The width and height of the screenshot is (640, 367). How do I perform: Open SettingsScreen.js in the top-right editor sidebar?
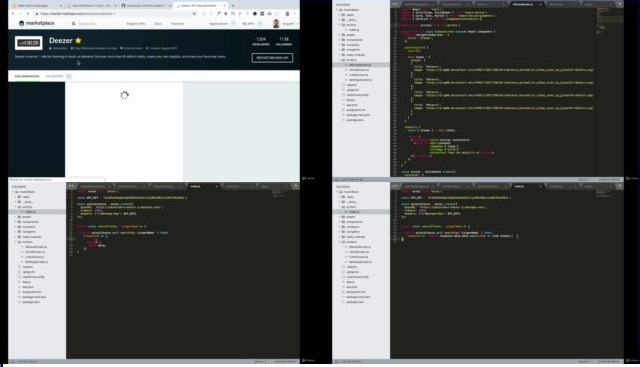(x=360, y=80)
